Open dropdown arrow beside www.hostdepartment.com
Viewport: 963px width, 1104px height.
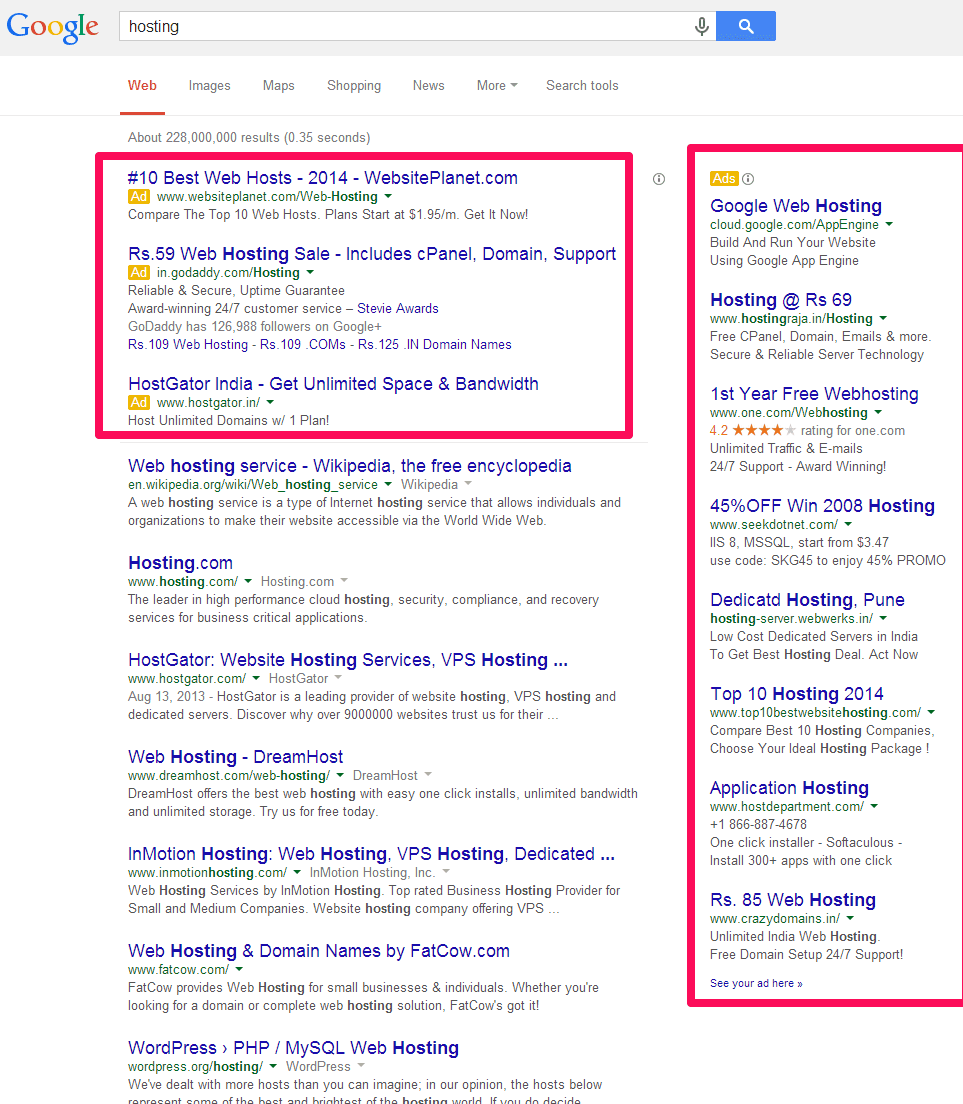(874, 806)
